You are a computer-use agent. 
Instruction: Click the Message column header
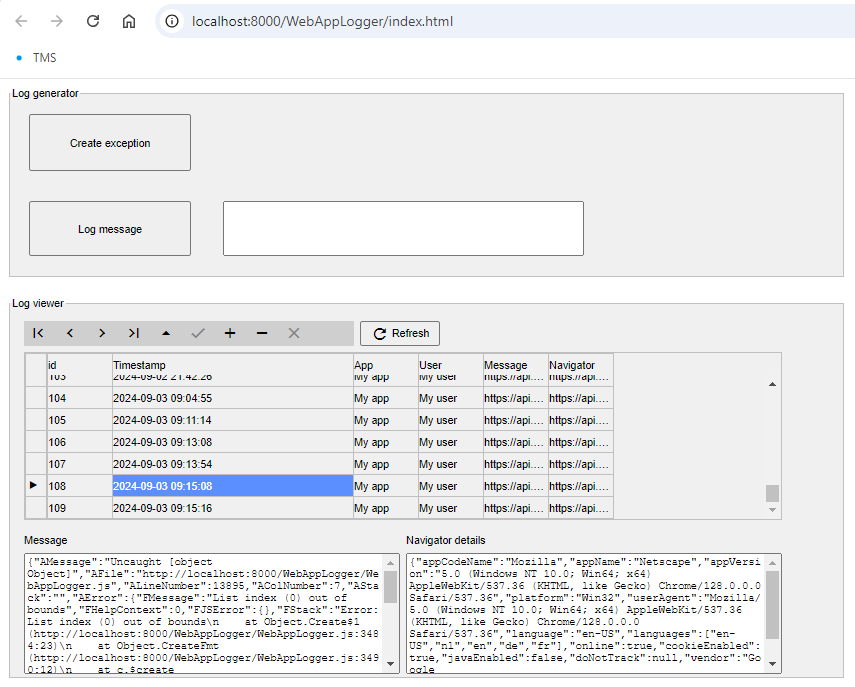pyautogui.click(x=515, y=365)
